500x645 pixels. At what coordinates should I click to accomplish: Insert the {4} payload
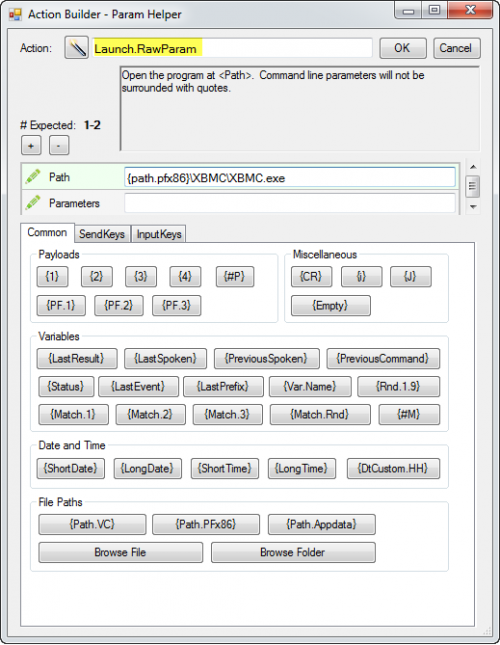(x=185, y=276)
